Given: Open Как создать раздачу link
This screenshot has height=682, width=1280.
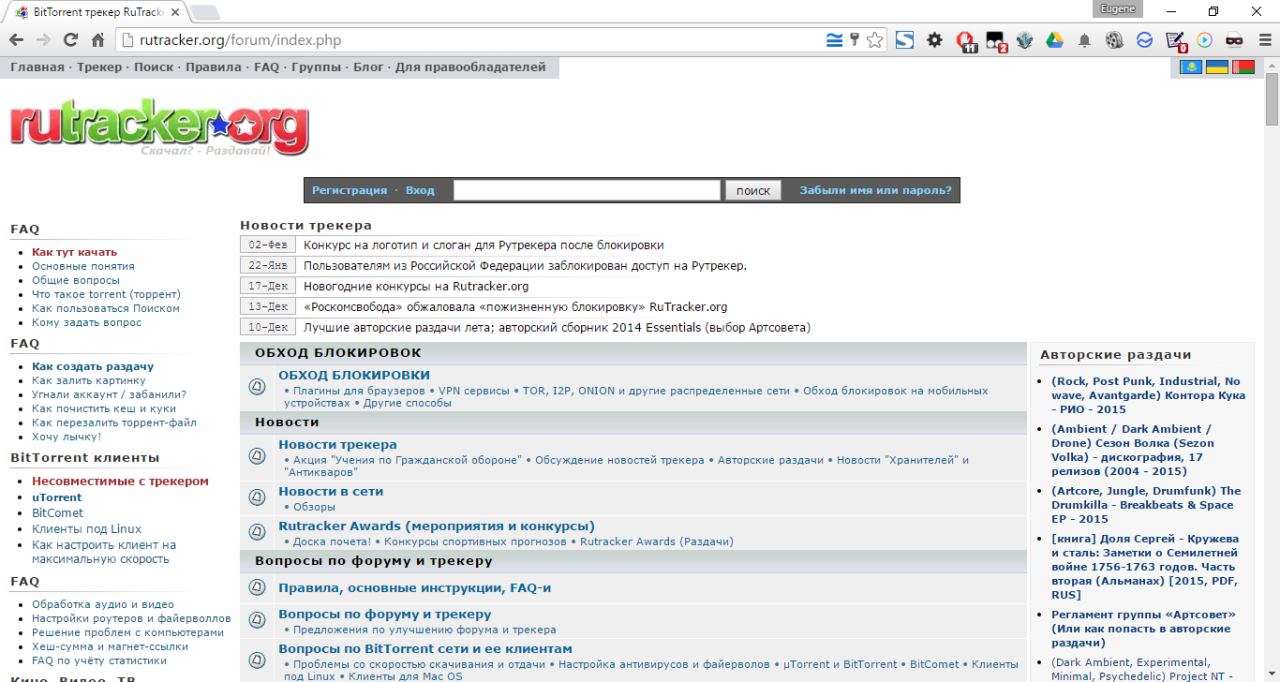Looking at the screenshot, I should [93, 366].
